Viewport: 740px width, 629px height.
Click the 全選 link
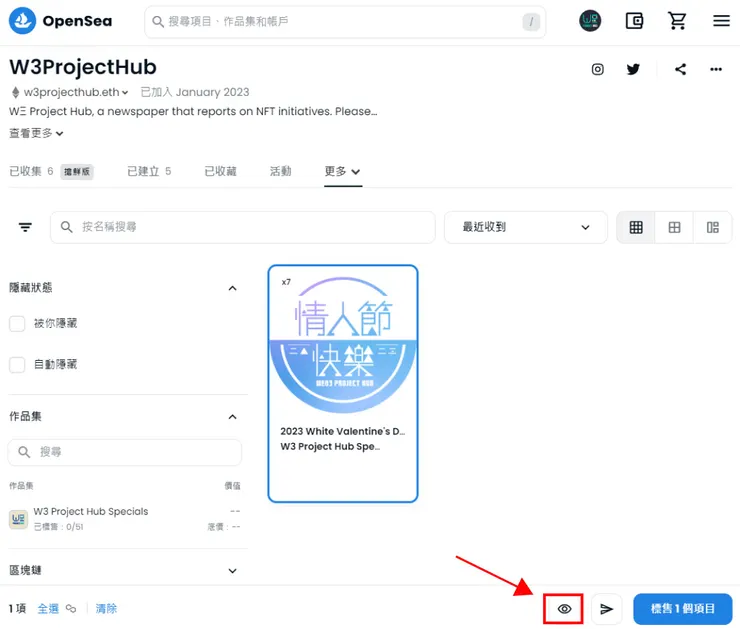tap(48, 608)
